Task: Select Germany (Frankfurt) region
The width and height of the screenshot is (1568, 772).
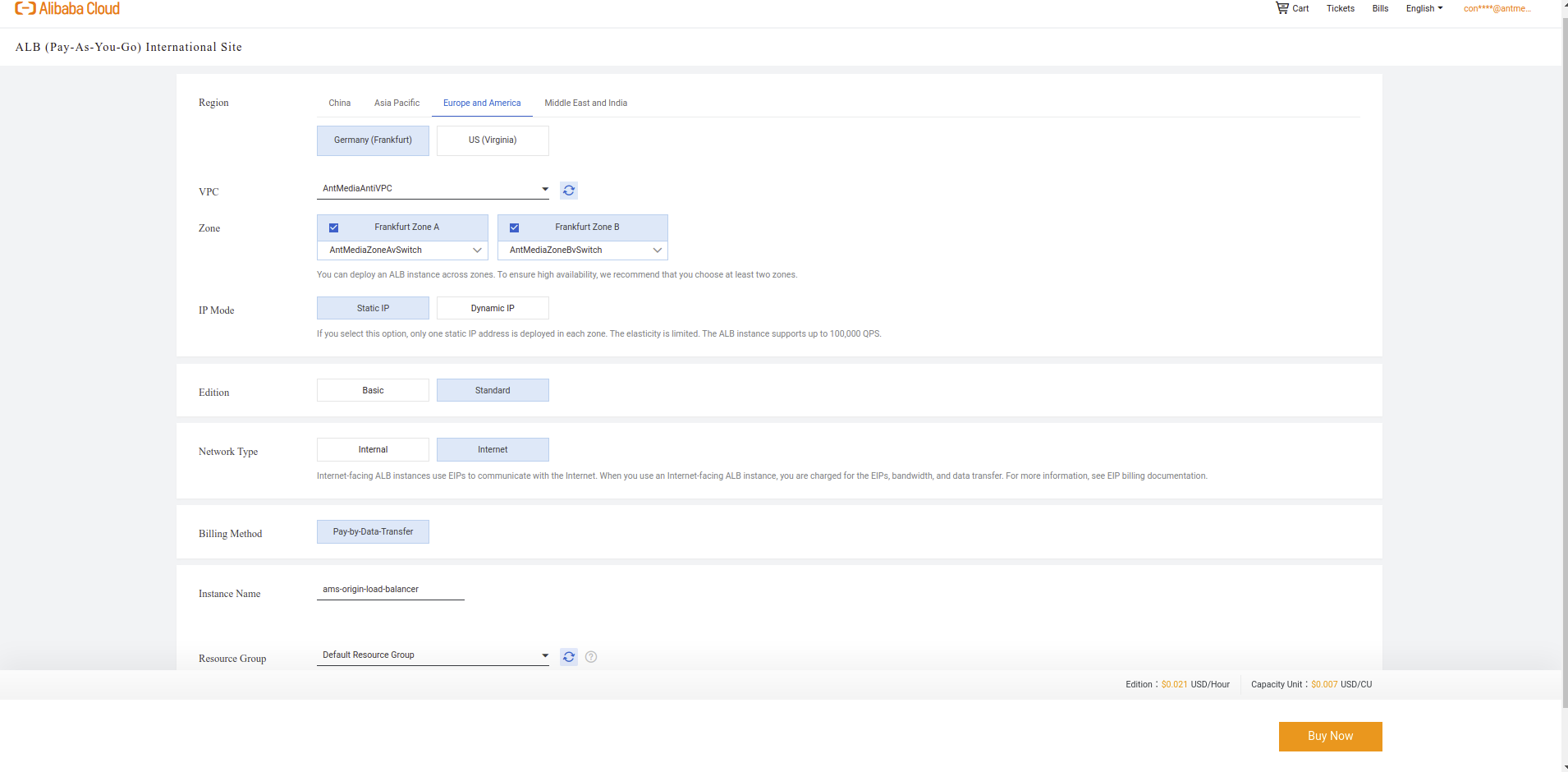Action: (x=373, y=140)
